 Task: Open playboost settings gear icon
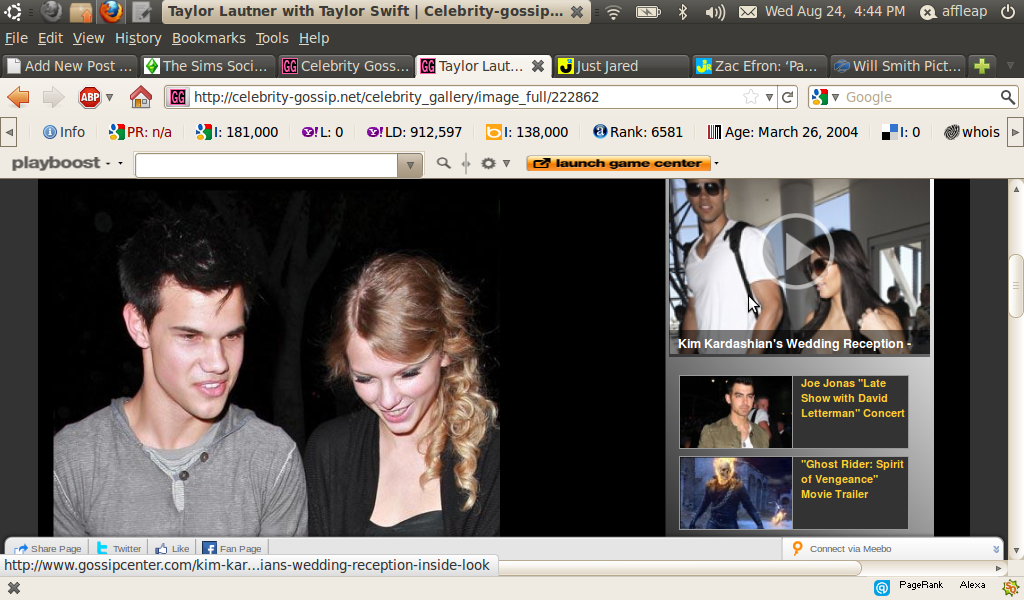[x=488, y=163]
